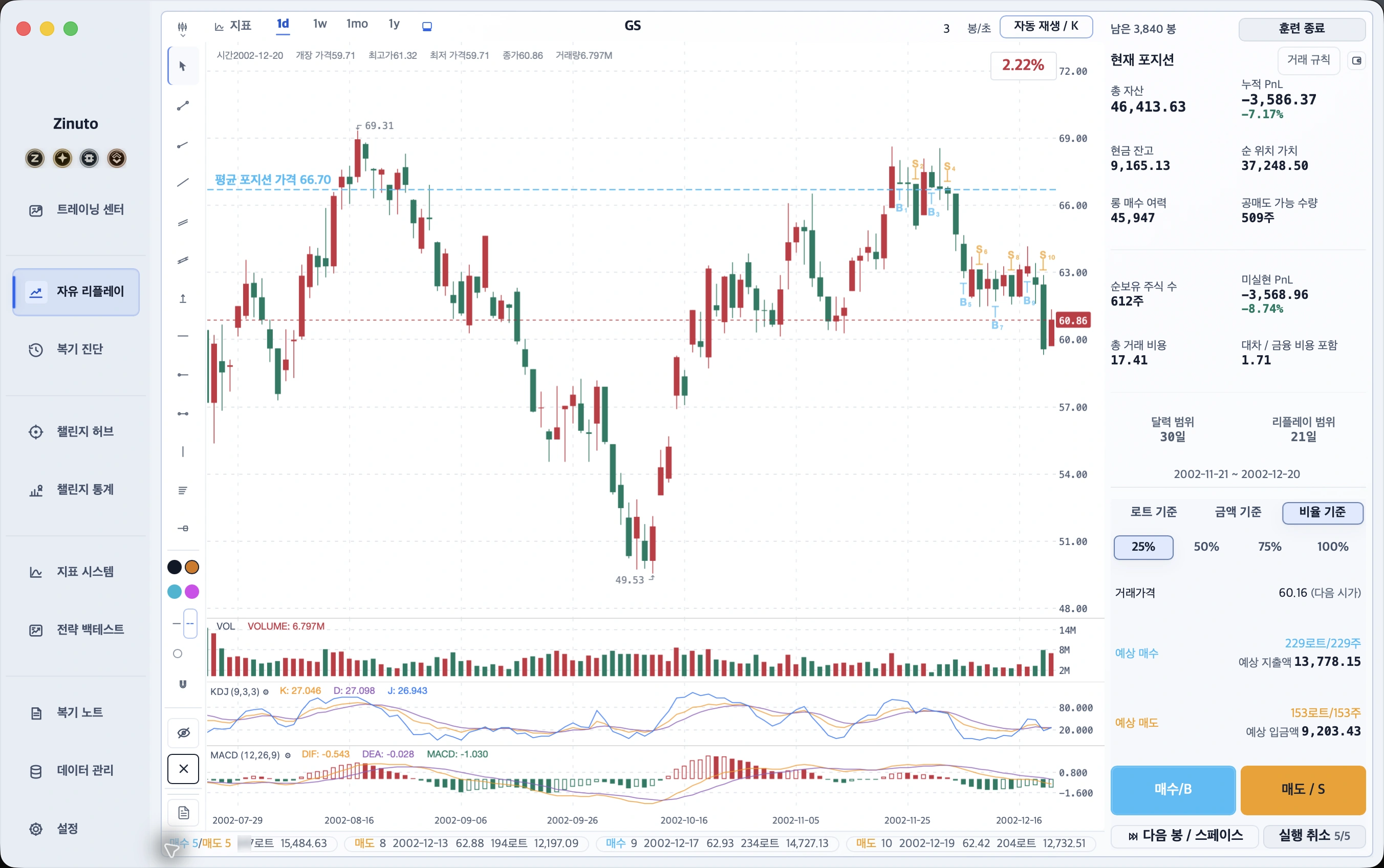
Task: Switch to 금액 기준 tab
Action: click(x=1238, y=512)
